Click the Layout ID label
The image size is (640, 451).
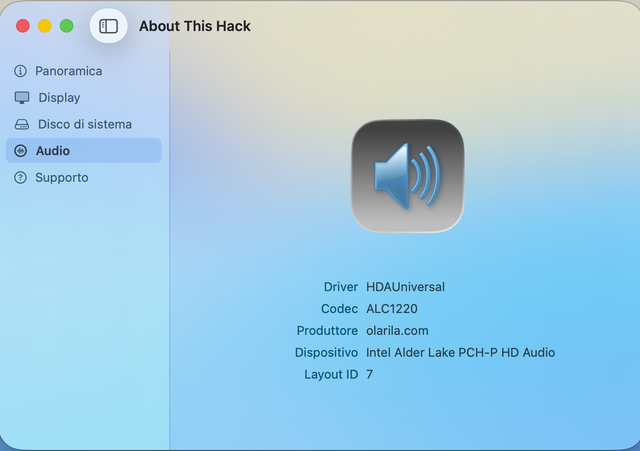tap(331, 374)
